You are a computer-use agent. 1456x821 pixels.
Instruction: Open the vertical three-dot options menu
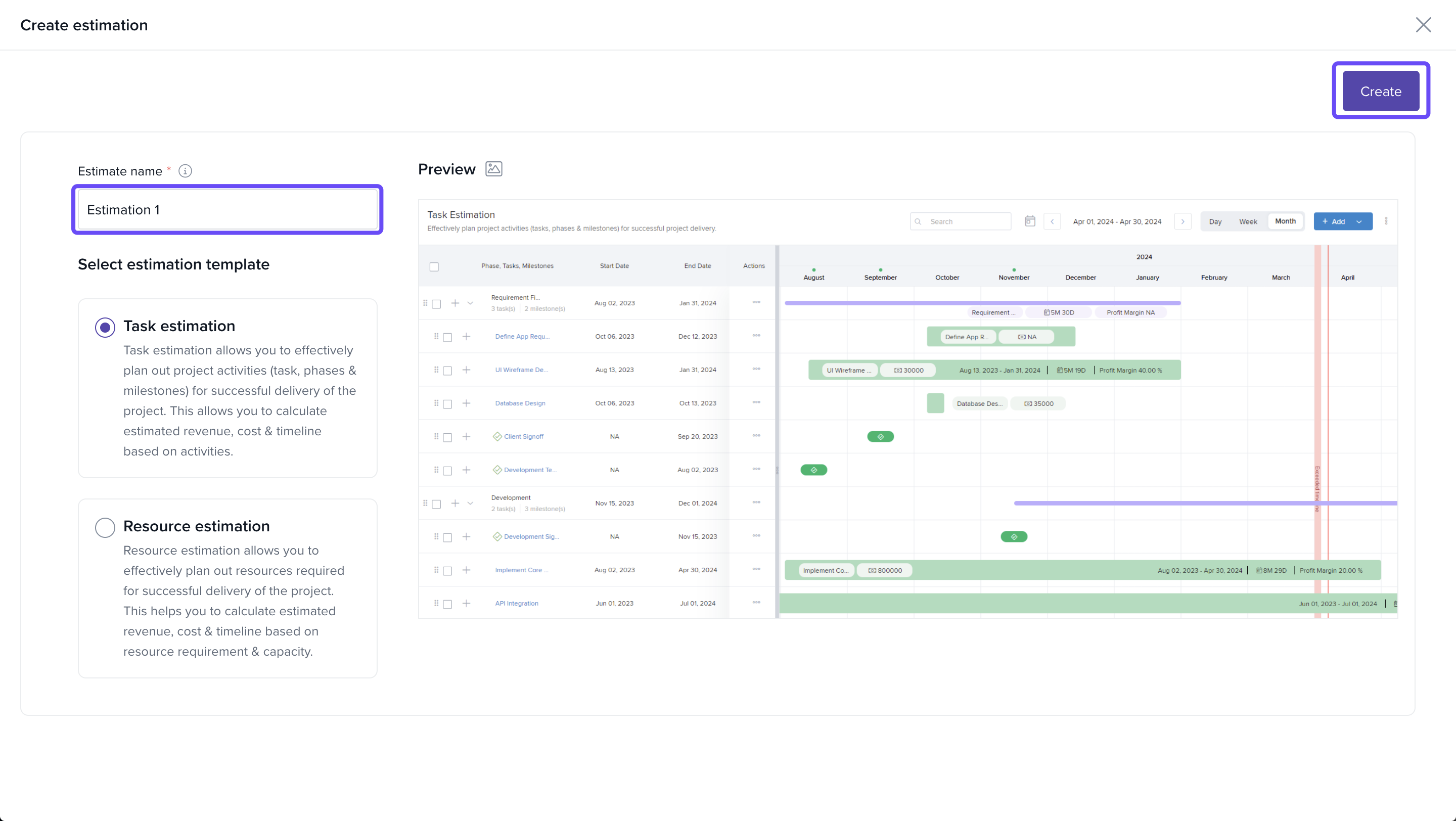click(1386, 221)
